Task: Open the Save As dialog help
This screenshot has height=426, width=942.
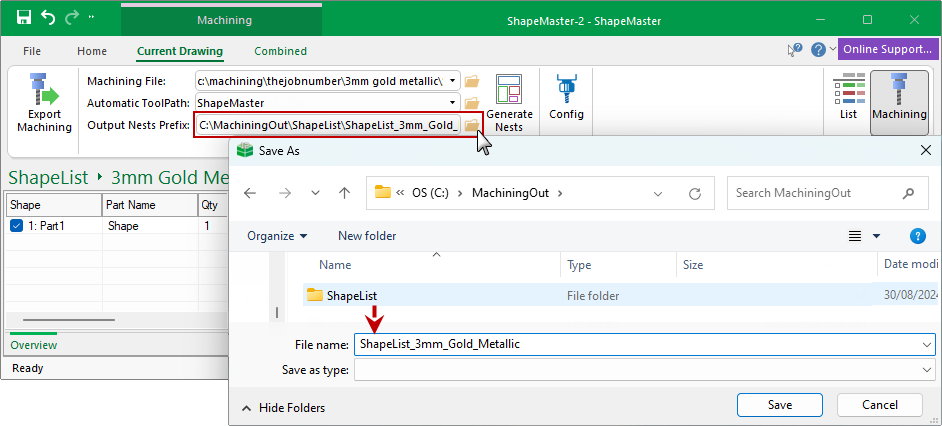Action: click(917, 236)
